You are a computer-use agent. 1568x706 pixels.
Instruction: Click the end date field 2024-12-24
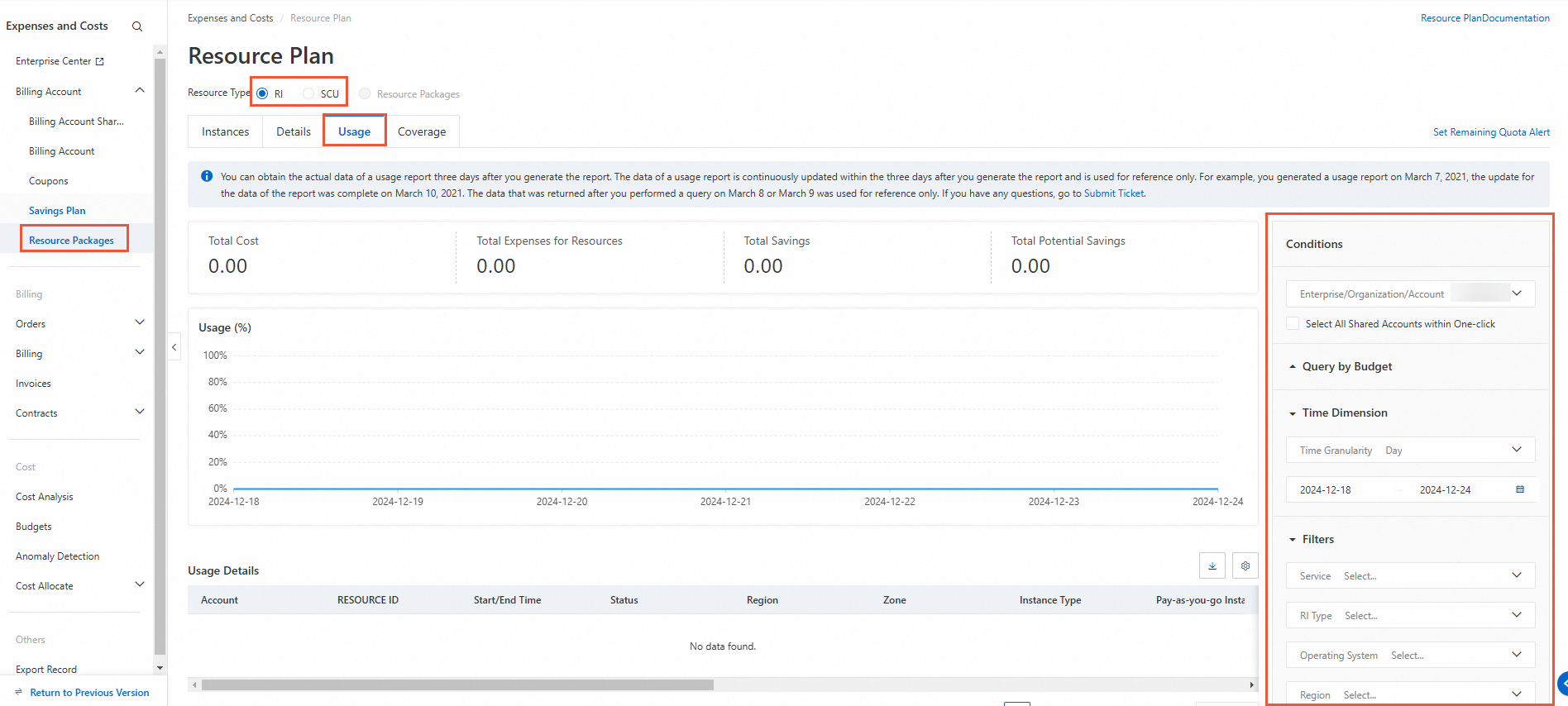[1445, 490]
